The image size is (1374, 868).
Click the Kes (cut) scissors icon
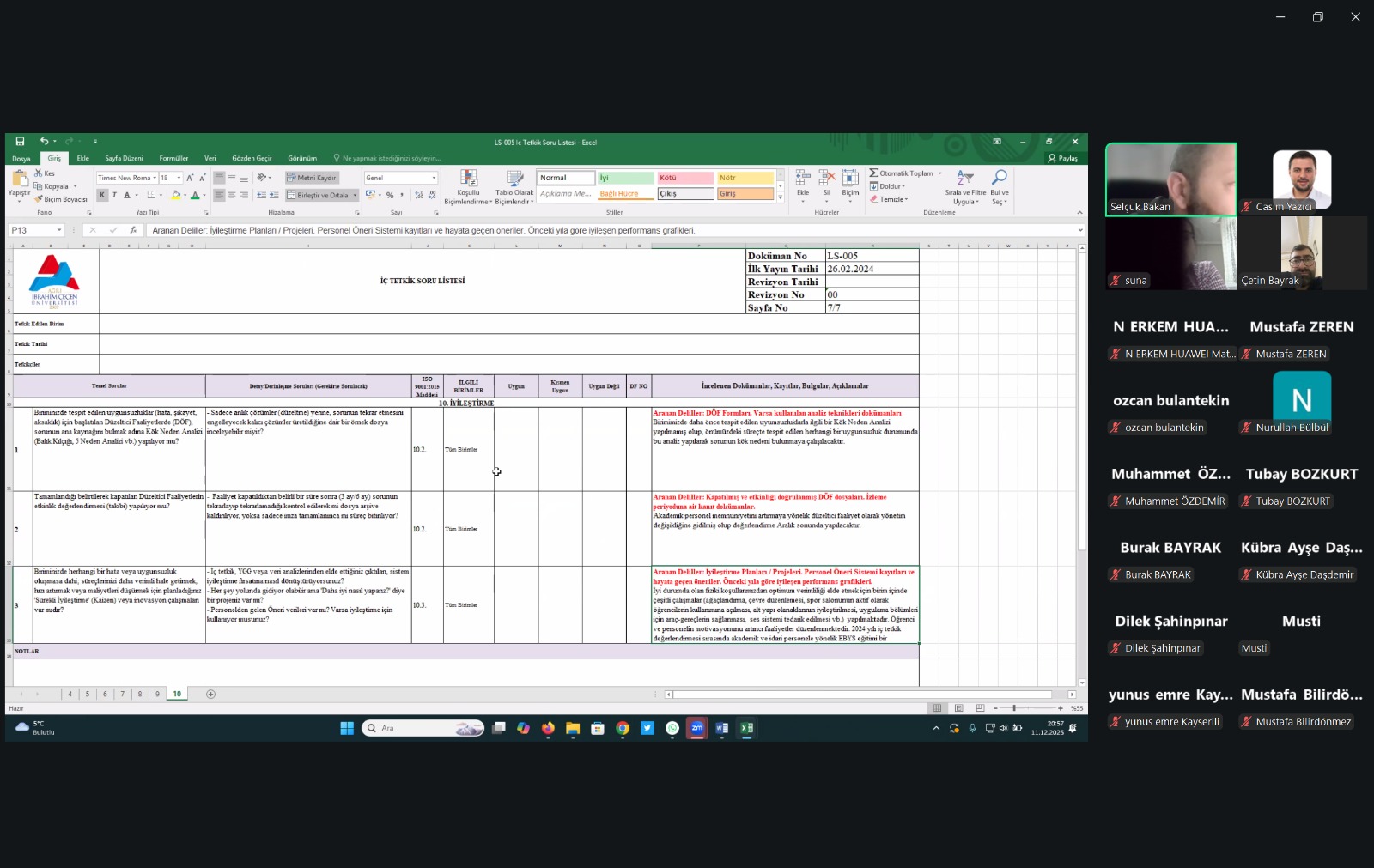pyautogui.click(x=39, y=173)
